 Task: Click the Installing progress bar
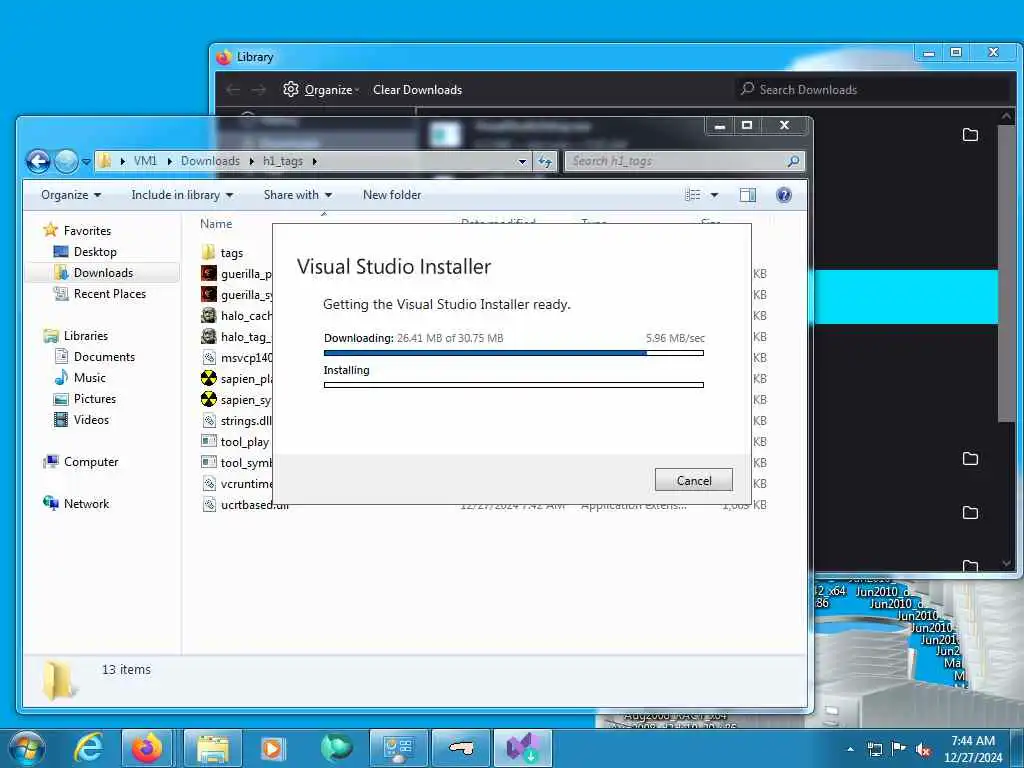tap(513, 385)
